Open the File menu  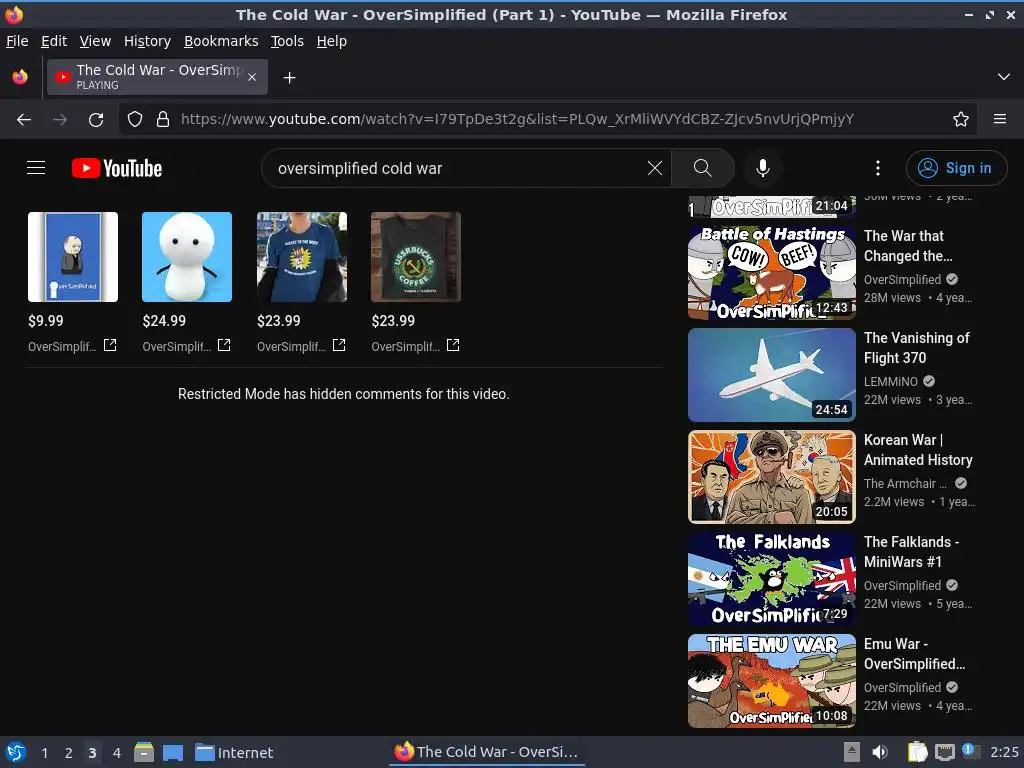point(17,41)
